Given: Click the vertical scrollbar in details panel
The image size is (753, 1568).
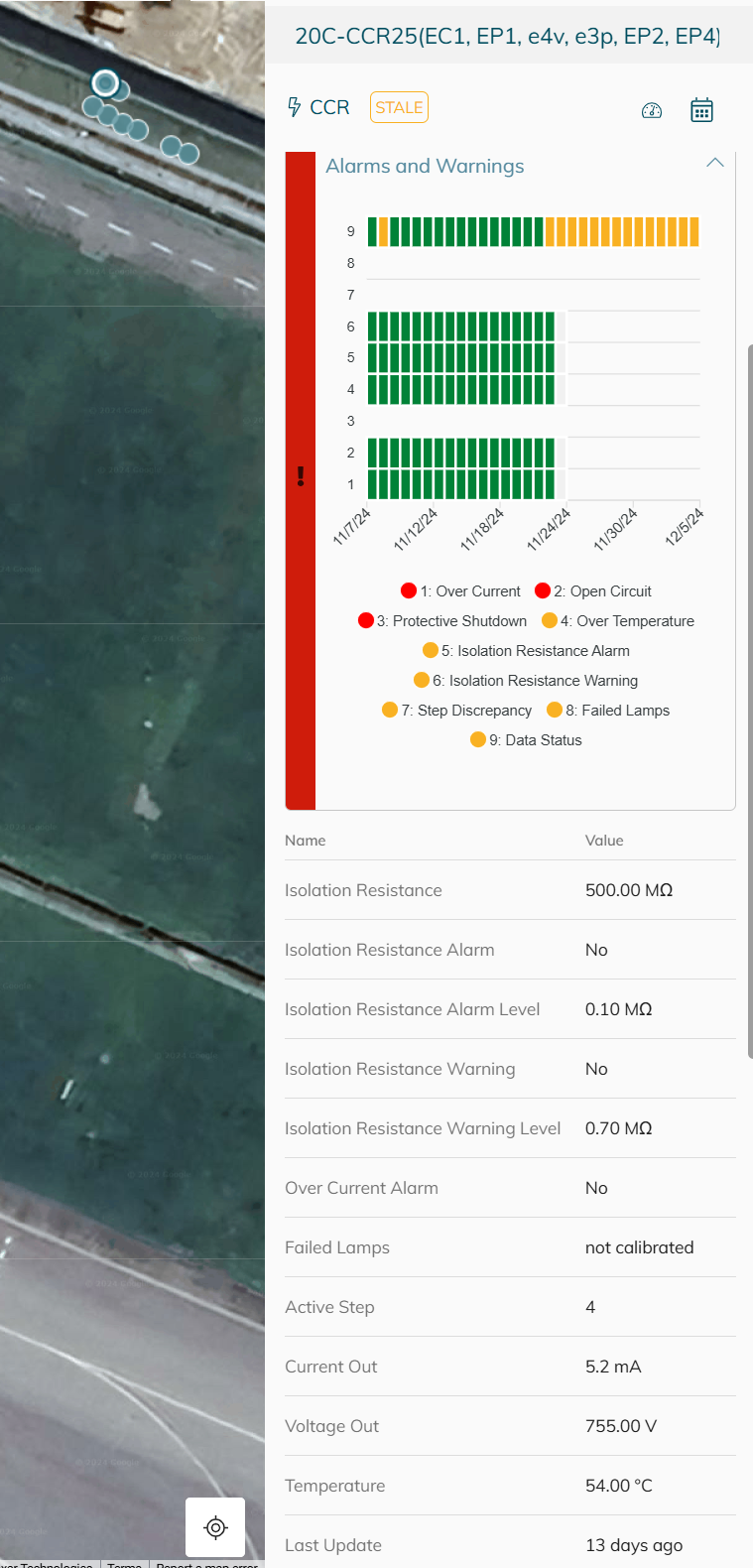Looking at the screenshot, I should pyautogui.click(x=749, y=695).
